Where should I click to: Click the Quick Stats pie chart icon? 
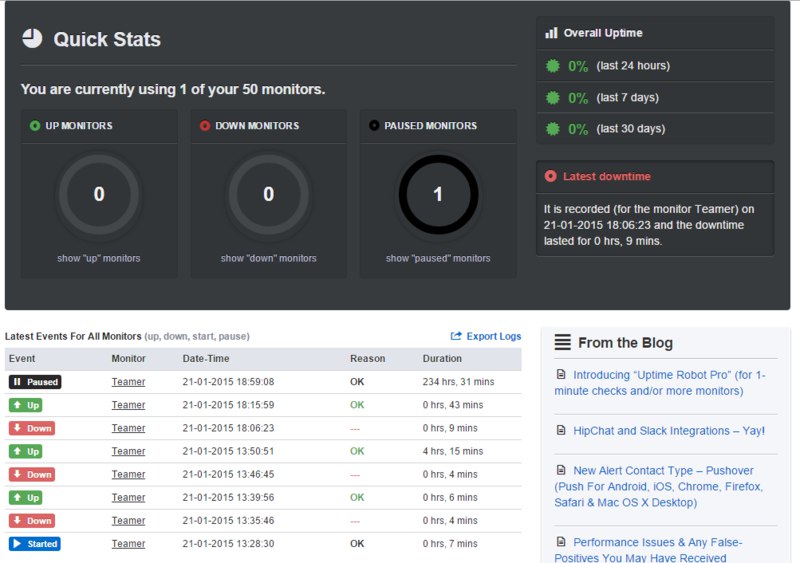coord(32,39)
